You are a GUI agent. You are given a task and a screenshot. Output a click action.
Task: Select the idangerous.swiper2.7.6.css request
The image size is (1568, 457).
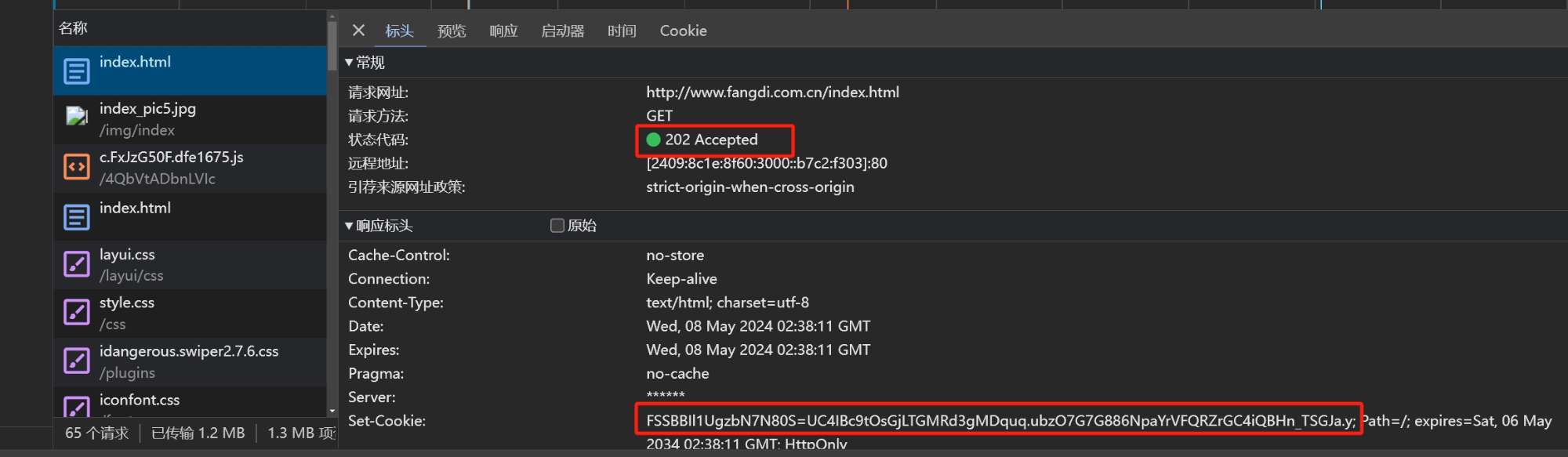point(190,361)
